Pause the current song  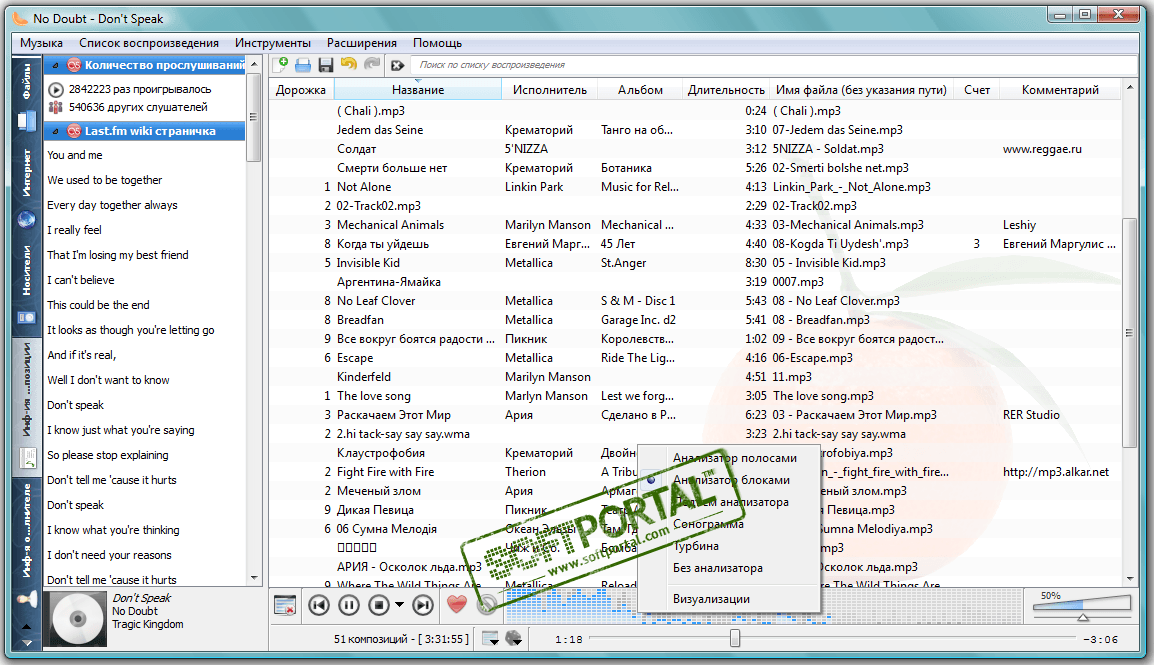(349, 605)
